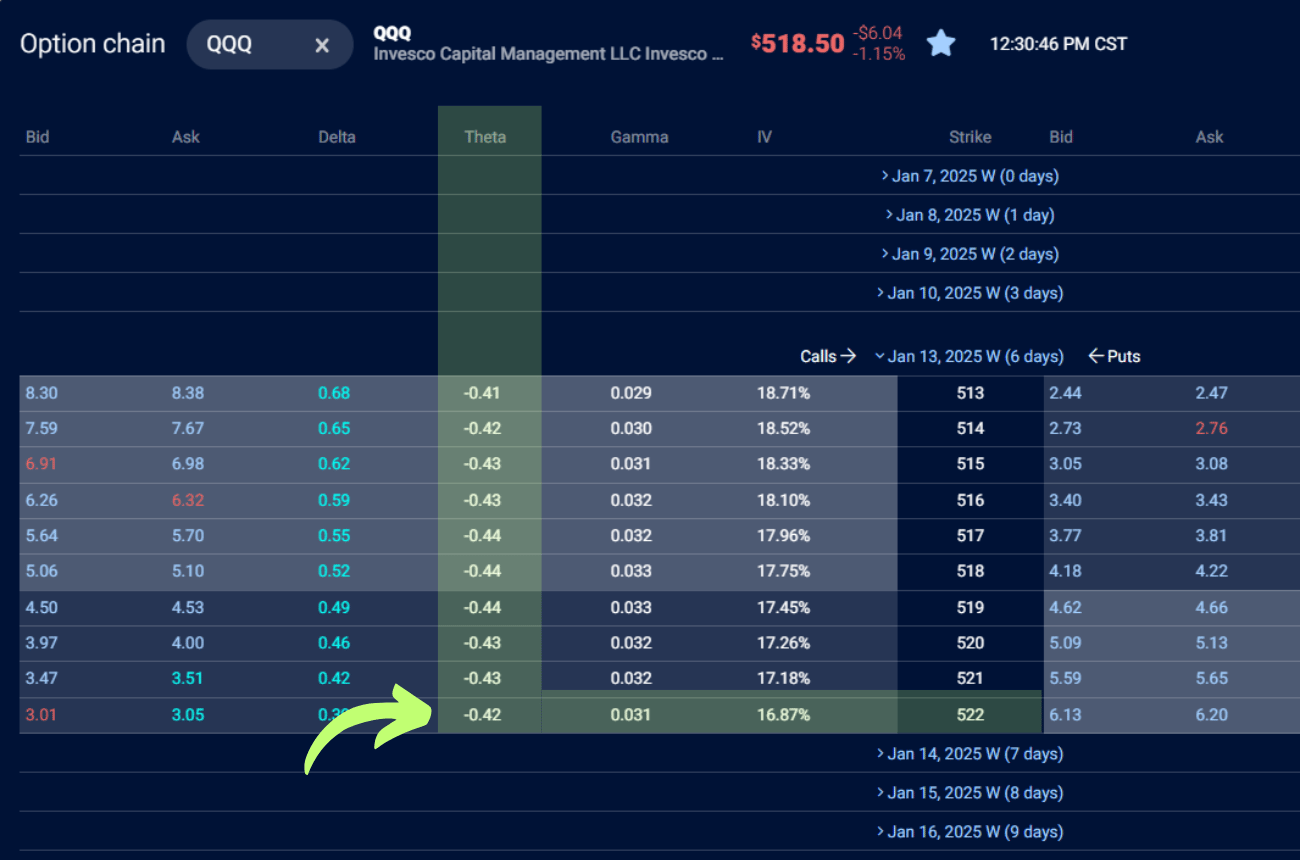Viewport: 1300px width, 860px height.
Task: Expand the Jan 8, 2025 W expiration
Action: coord(970,215)
